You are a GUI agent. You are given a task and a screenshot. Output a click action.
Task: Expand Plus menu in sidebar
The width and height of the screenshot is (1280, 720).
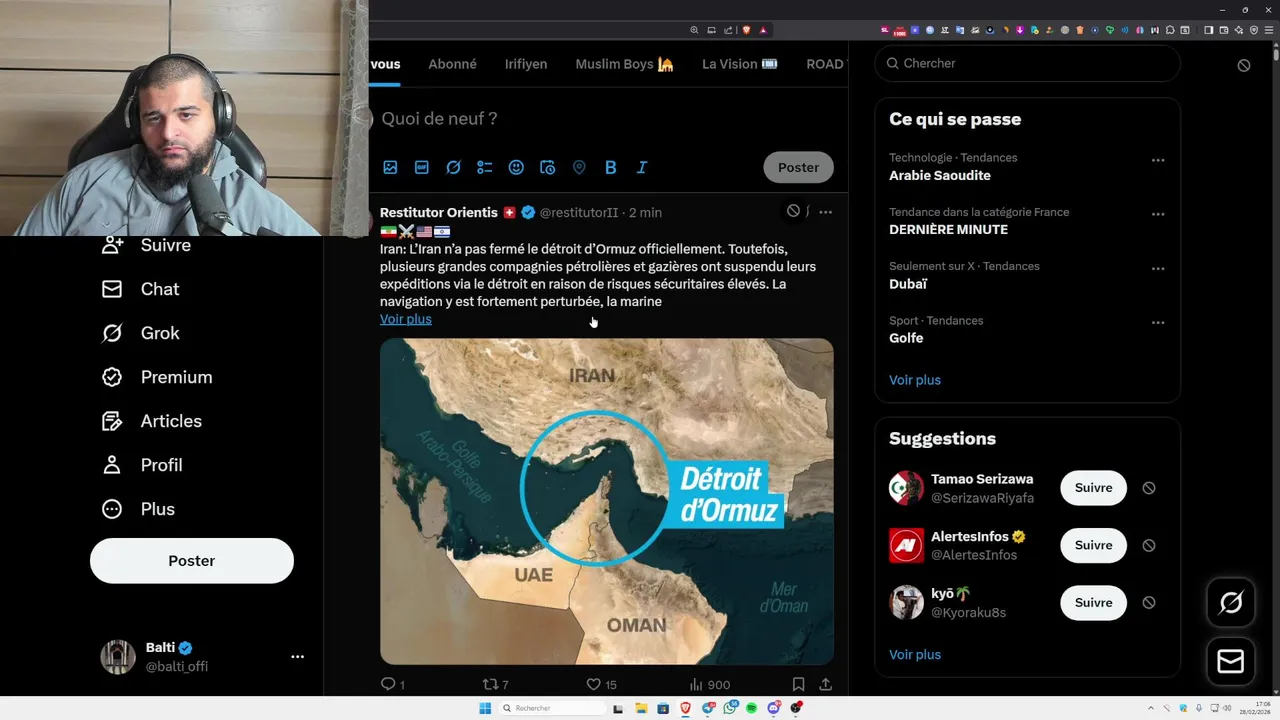(139, 509)
